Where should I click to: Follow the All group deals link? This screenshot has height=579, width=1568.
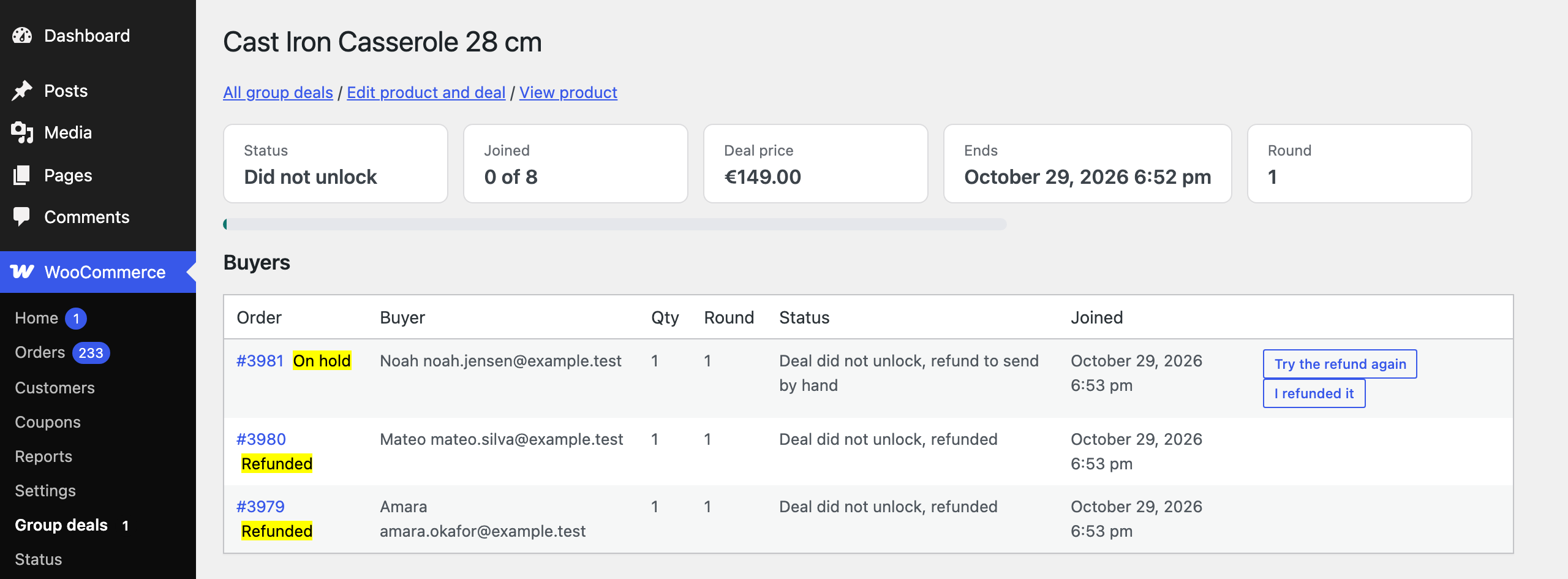point(278,93)
